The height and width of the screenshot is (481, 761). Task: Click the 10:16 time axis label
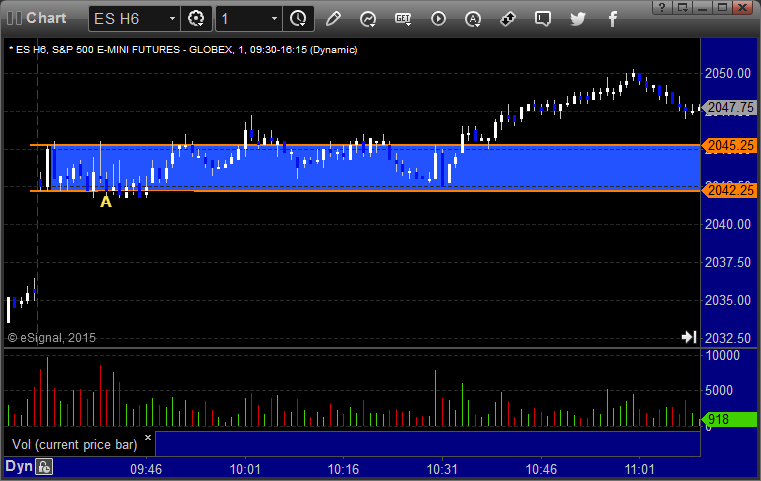click(343, 469)
